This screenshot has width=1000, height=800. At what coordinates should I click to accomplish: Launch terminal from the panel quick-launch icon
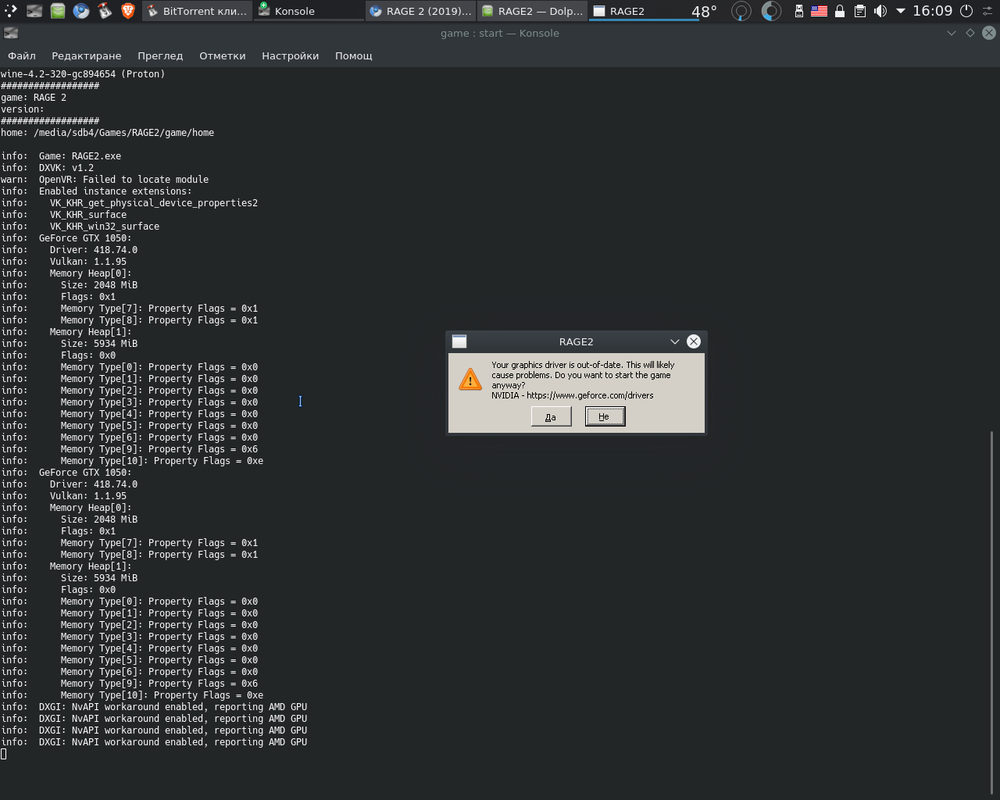coord(34,11)
